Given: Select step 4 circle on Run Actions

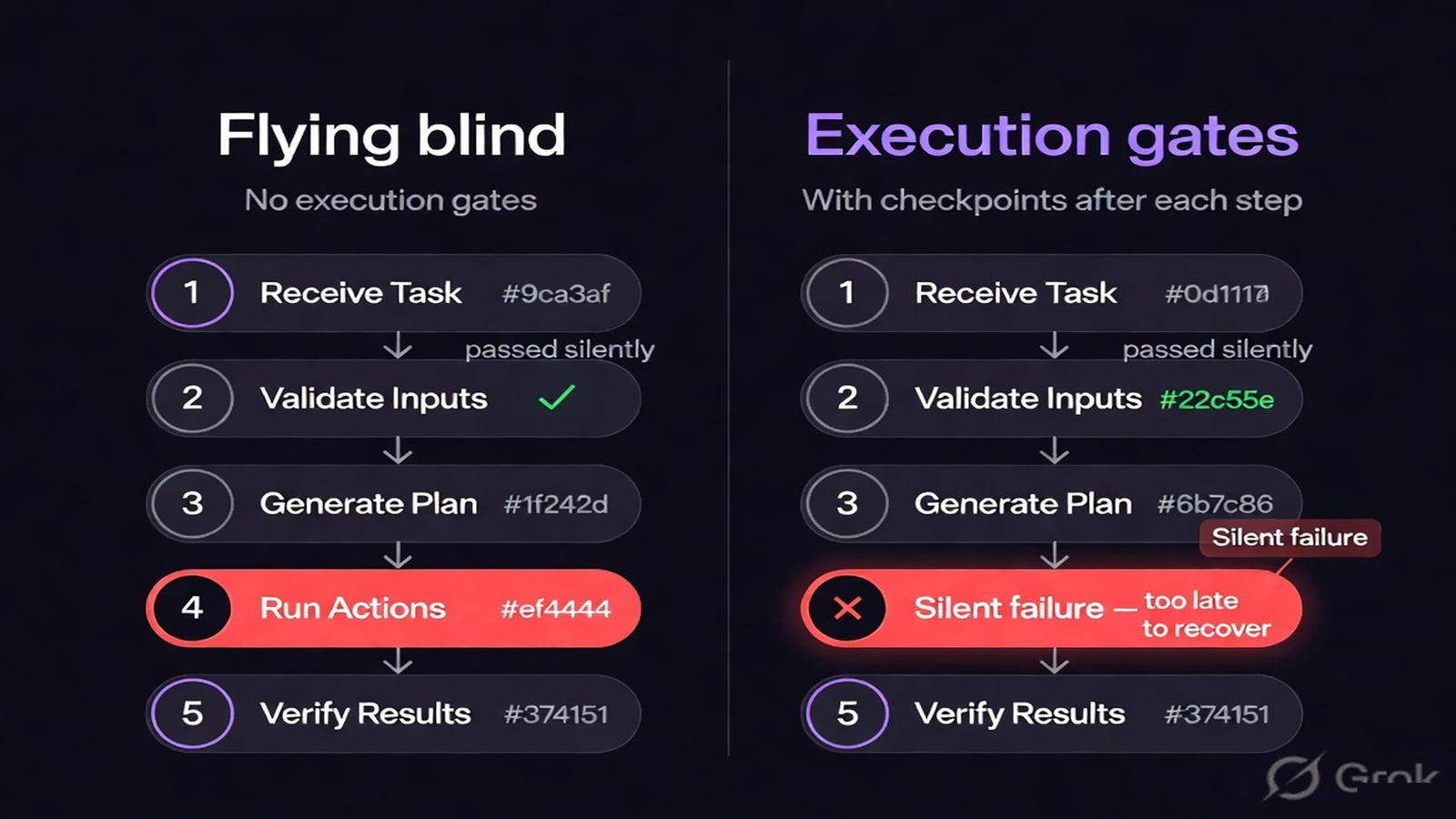Looking at the screenshot, I should [x=192, y=608].
